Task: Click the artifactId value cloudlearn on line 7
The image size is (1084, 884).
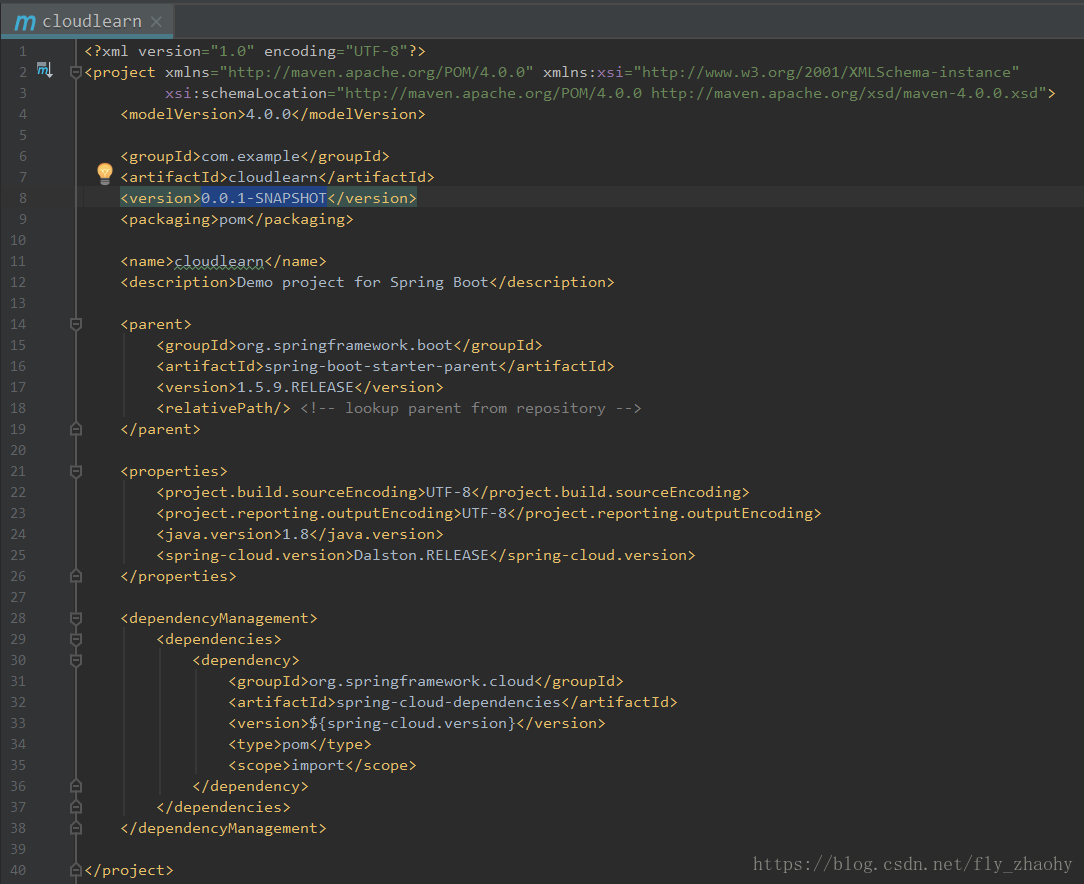Action: pos(273,177)
